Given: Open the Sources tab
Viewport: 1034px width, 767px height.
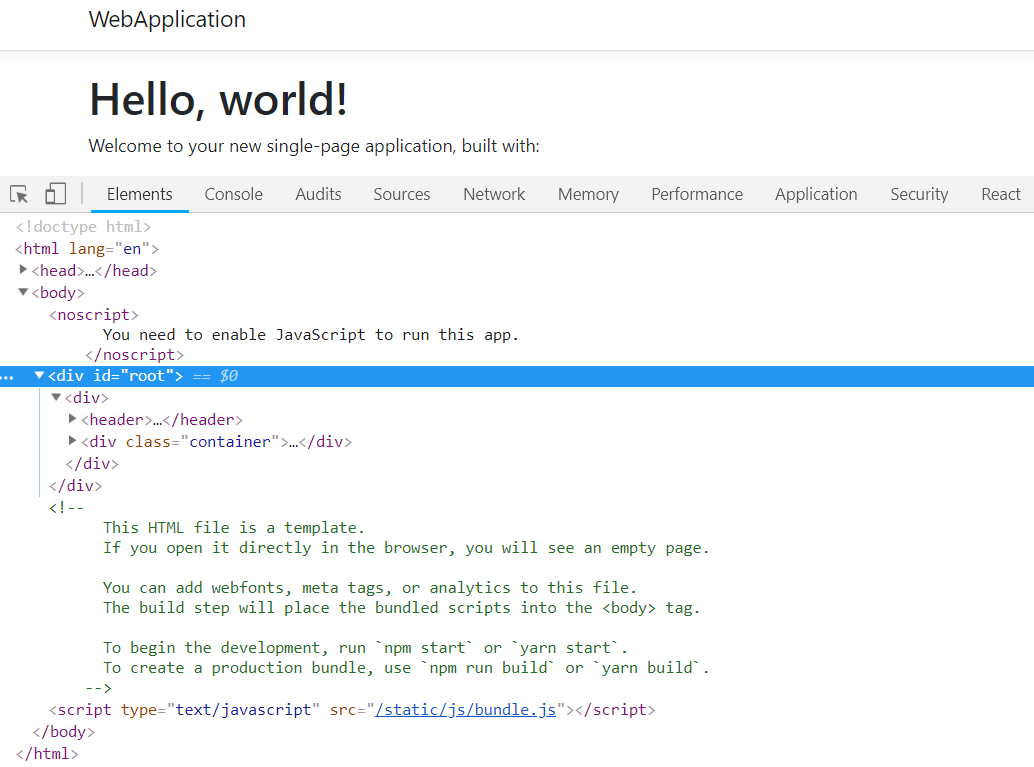Looking at the screenshot, I should [401, 194].
